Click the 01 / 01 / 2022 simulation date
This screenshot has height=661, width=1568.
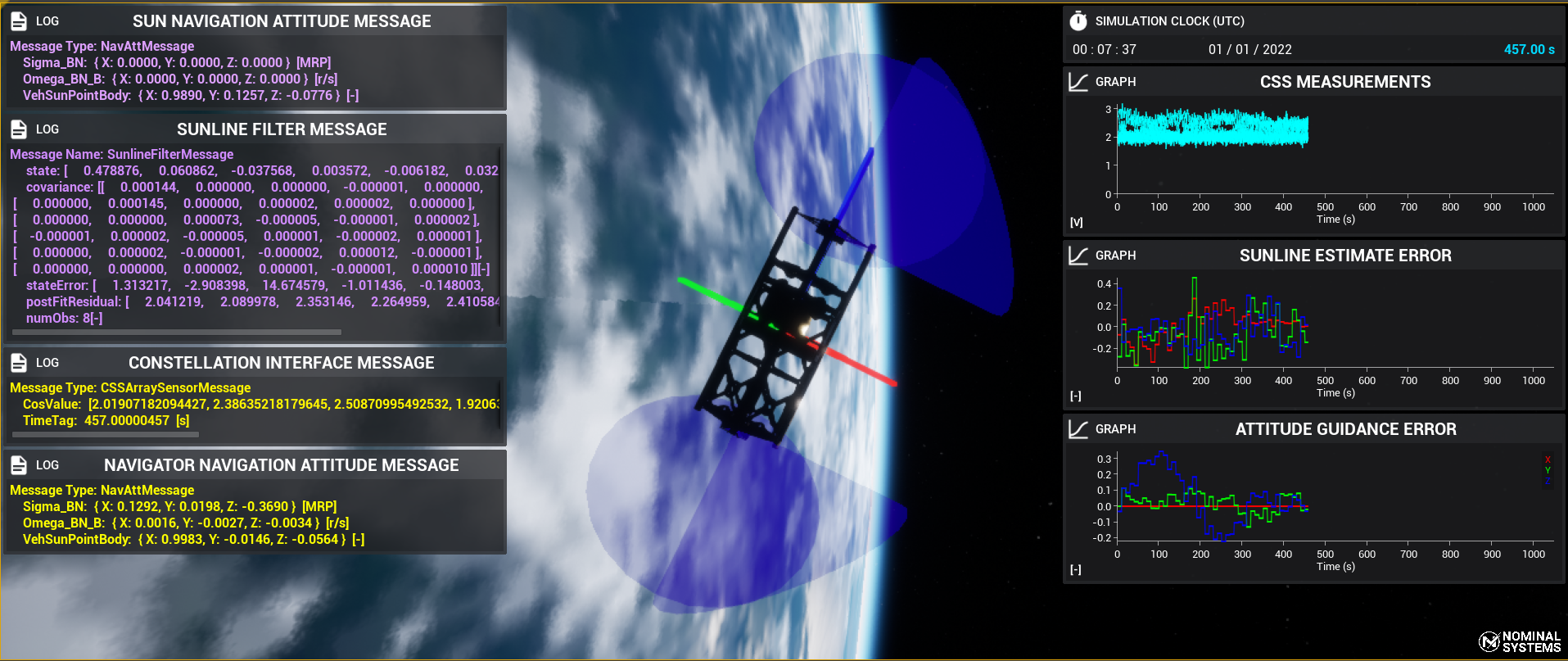(x=1249, y=50)
